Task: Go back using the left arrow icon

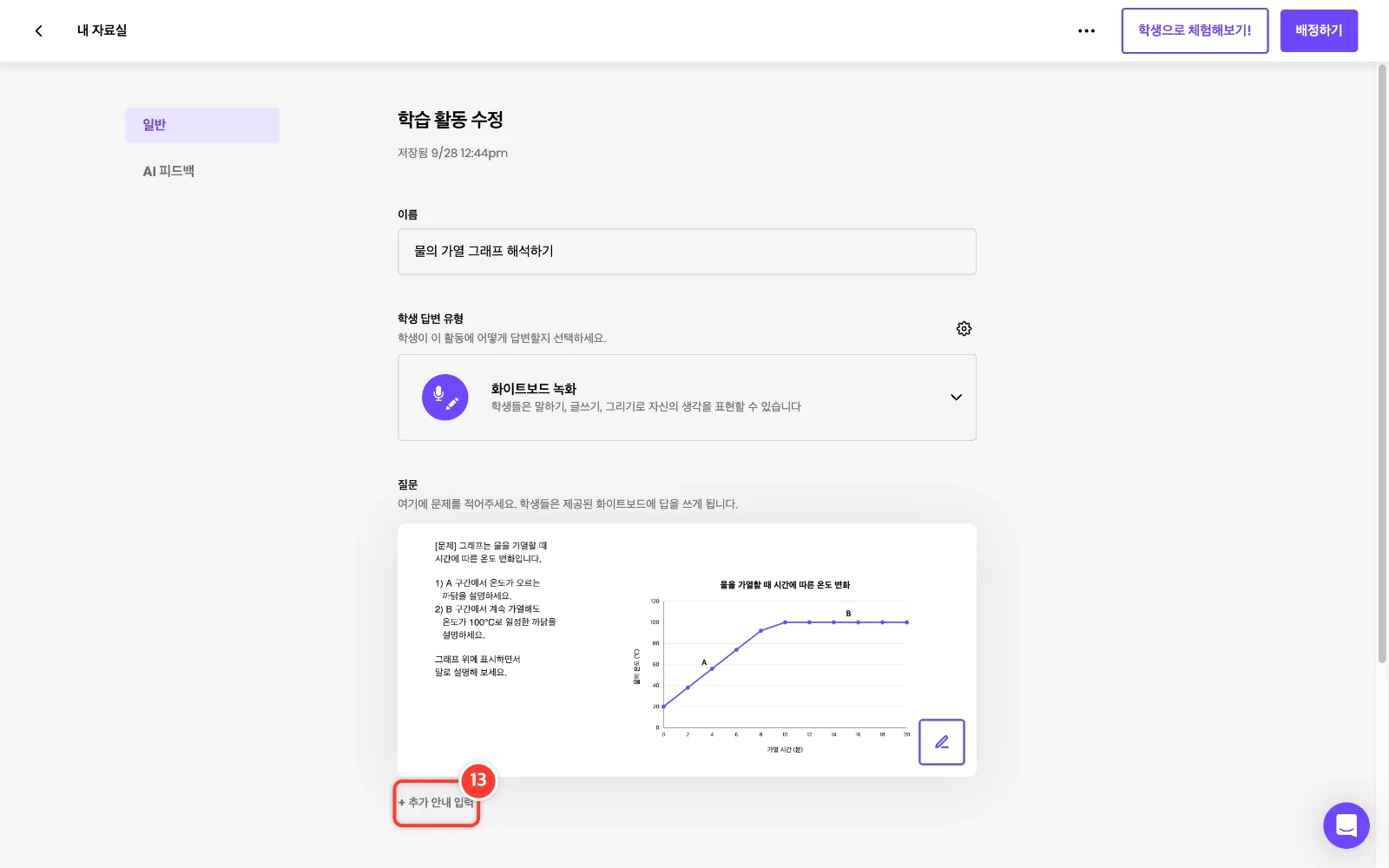Action: click(38, 30)
